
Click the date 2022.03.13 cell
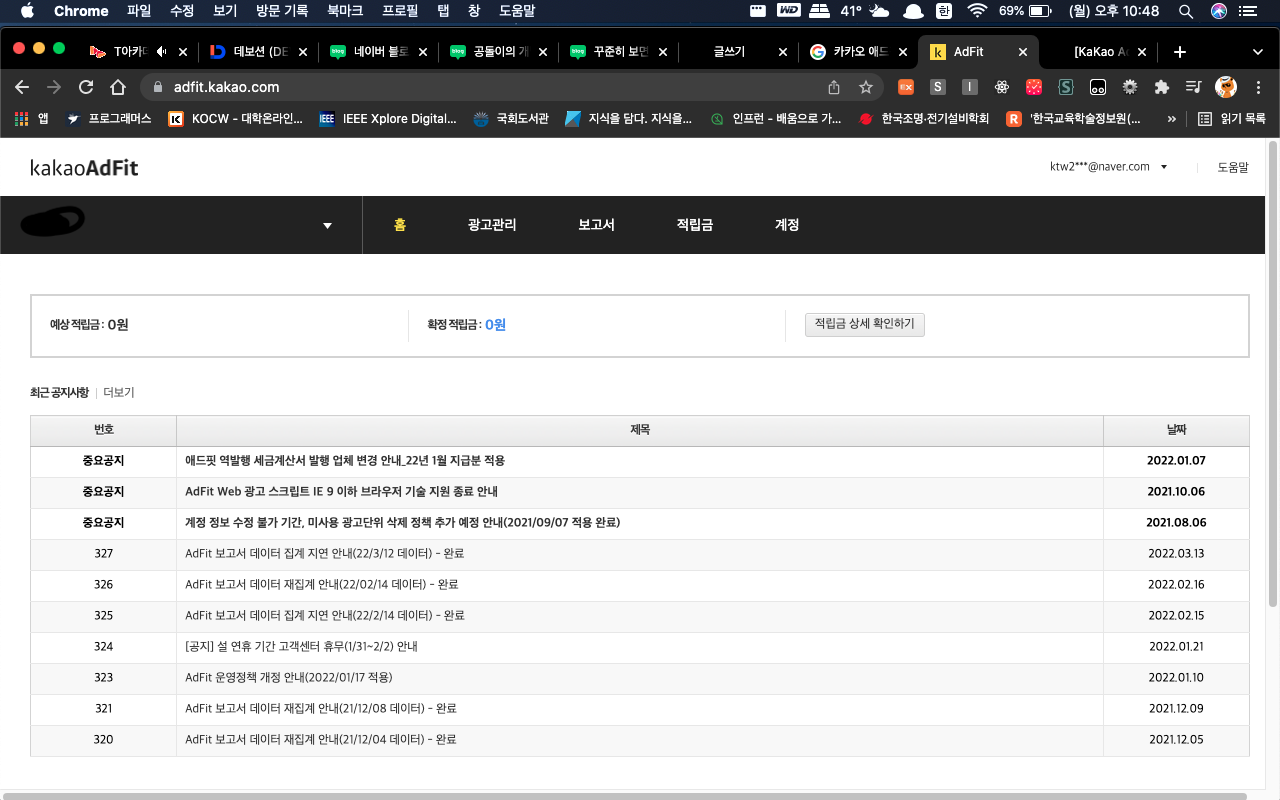coord(1176,554)
